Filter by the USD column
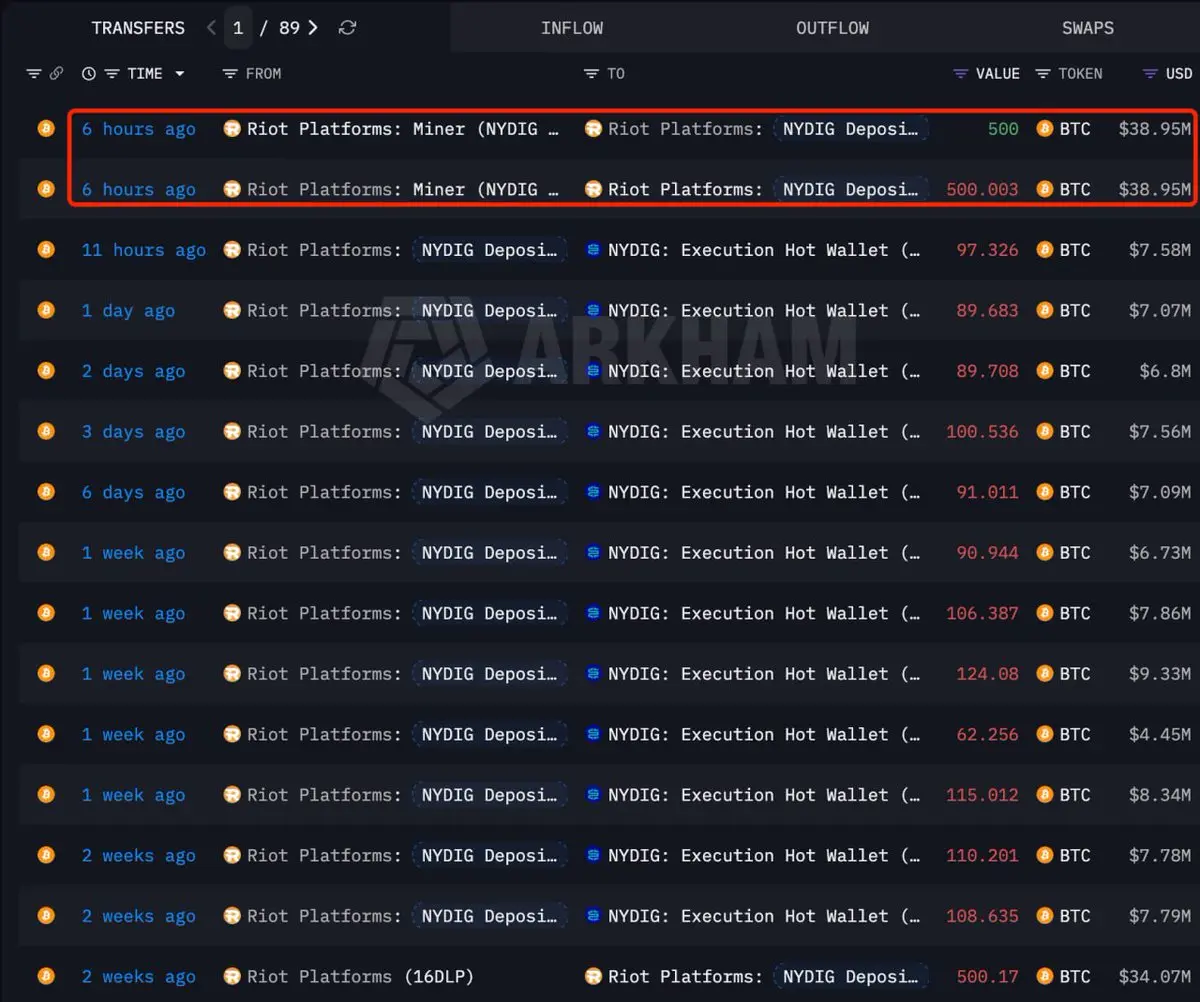 (x=1150, y=74)
